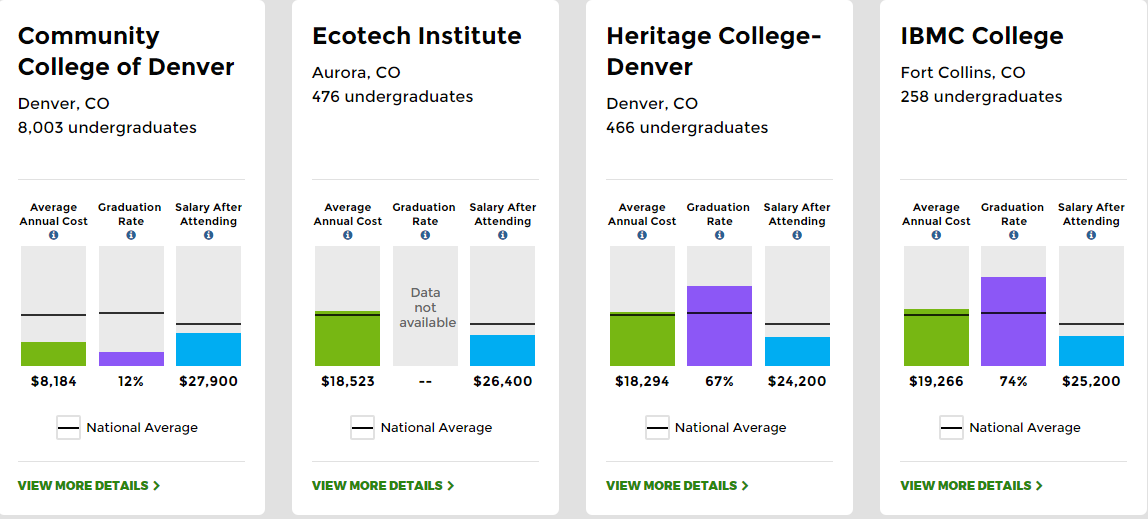
Task: Click info icon under Community College Average Annual Cost
Action: (x=54, y=235)
